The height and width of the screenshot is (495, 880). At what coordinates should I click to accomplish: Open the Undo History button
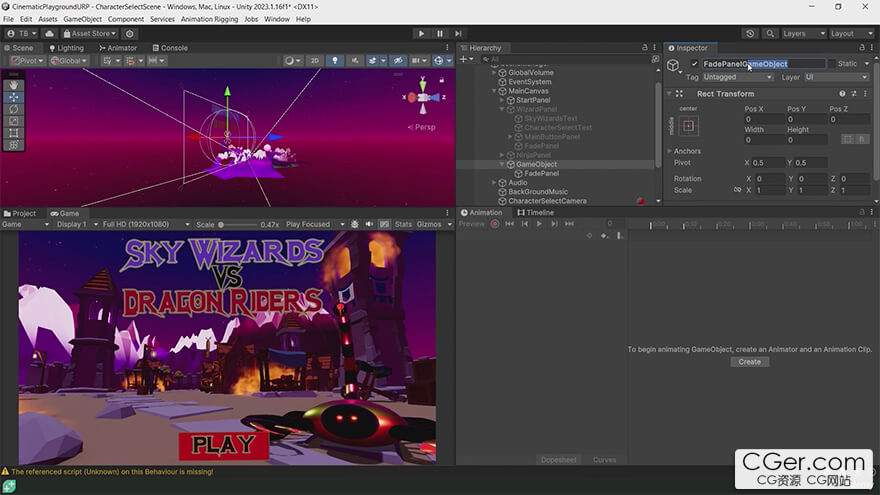click(750, 34)
